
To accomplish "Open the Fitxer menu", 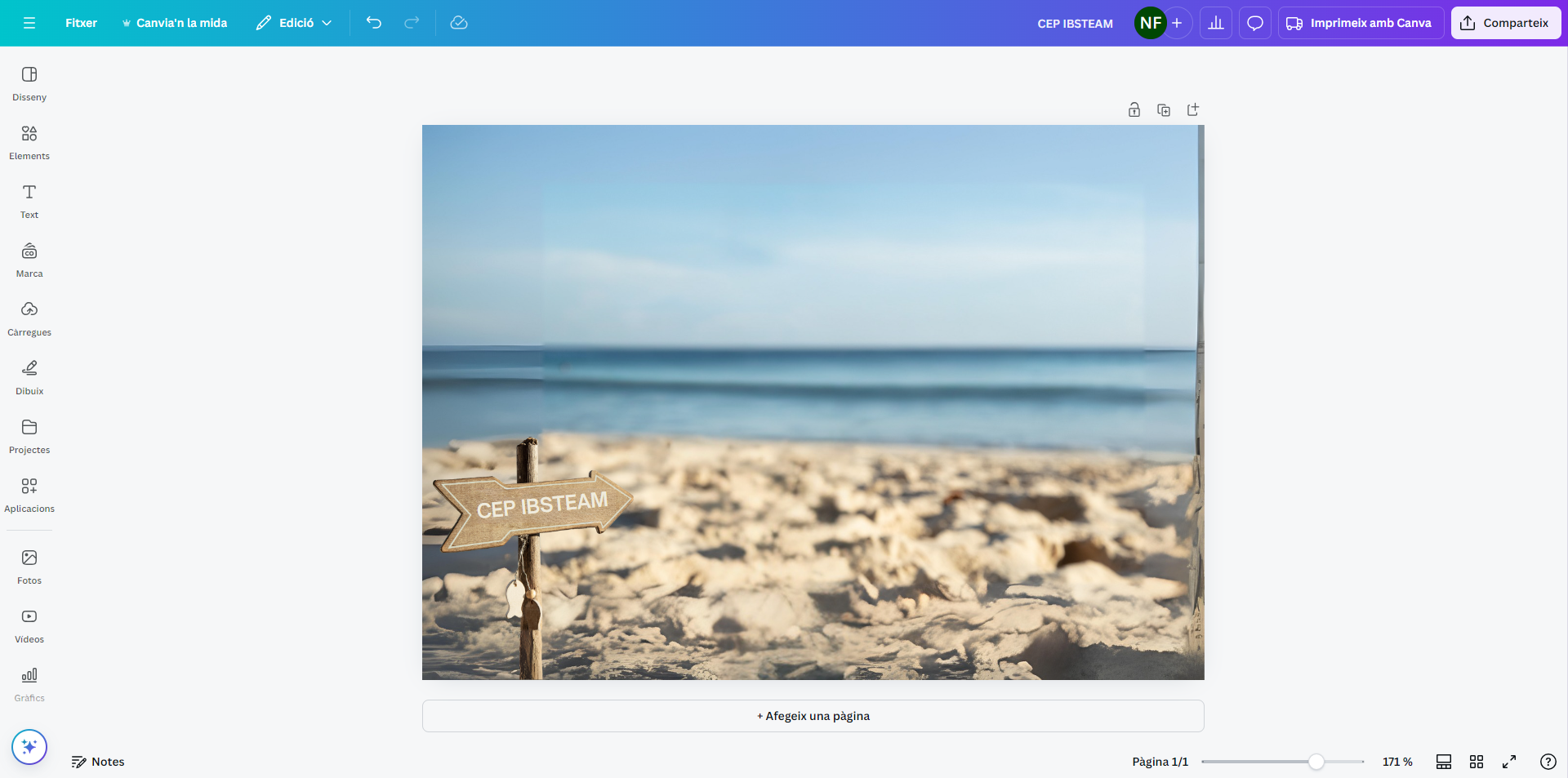I will point(81,23).
